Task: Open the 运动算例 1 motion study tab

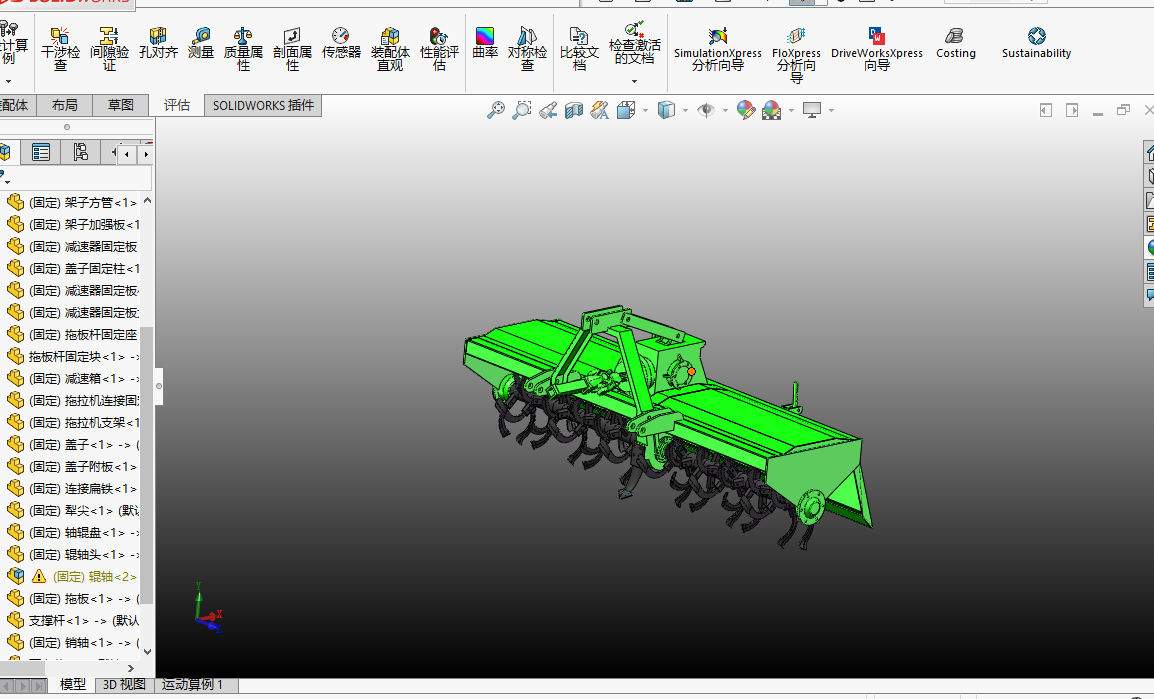Action: point(191,684)
